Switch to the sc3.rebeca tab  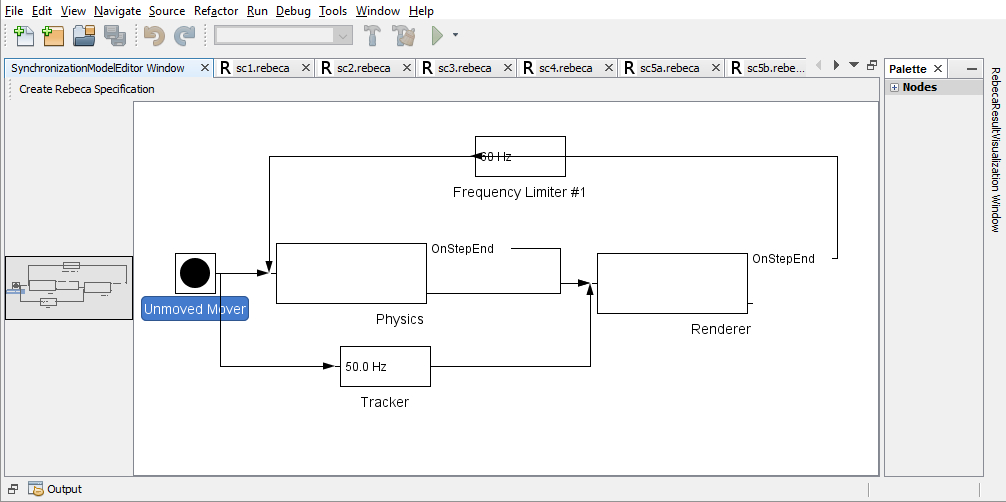coord(465,68)
